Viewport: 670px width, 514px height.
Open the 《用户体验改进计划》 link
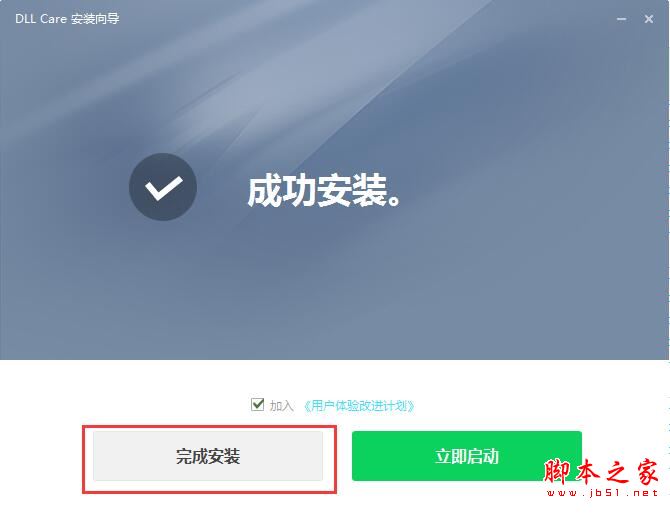click(x=359, y=405)
